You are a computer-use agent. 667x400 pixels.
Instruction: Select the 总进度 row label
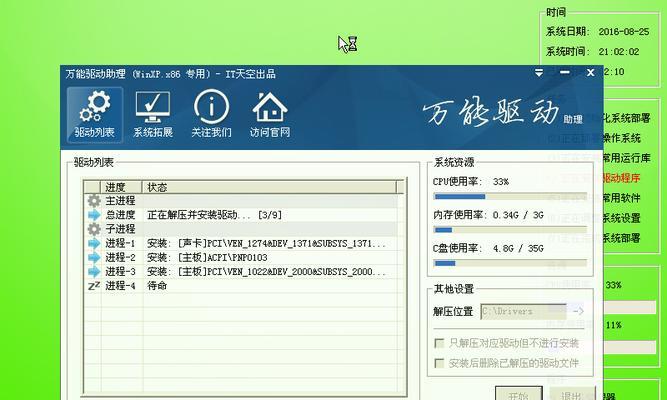click(x=120, y=215)
